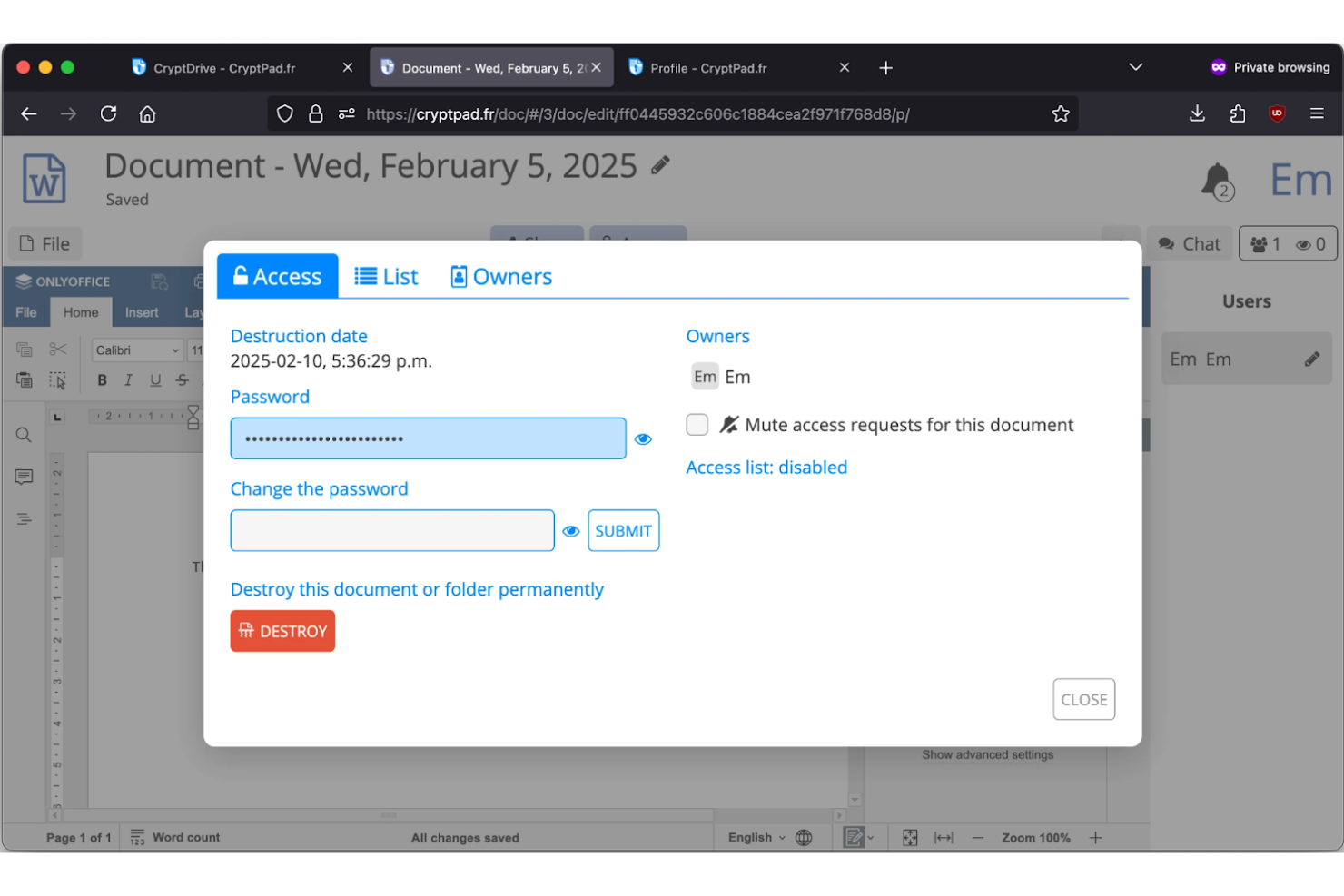Click the pencil icon to rename document title
Viewport: 1344px width, 896px height.
pos(660,165)
